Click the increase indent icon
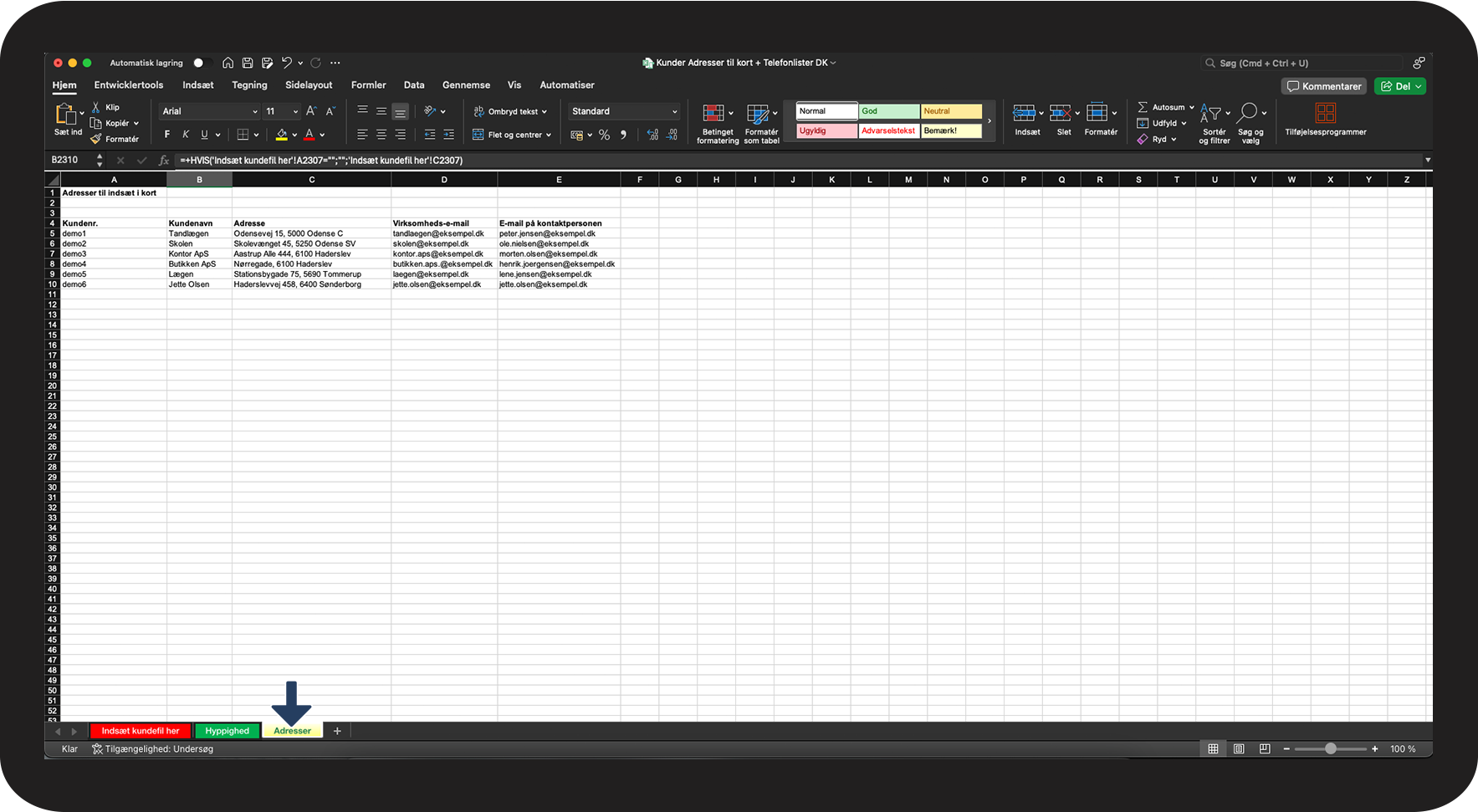This screenshot has width=1478, height=812. point(448,135)
